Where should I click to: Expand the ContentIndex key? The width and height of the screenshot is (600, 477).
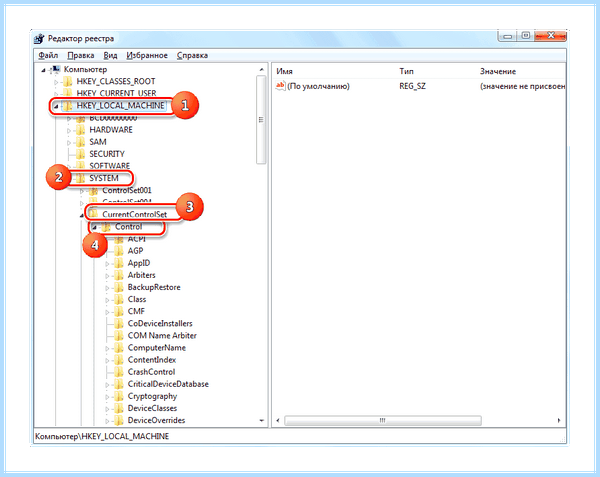pos(107,360)
